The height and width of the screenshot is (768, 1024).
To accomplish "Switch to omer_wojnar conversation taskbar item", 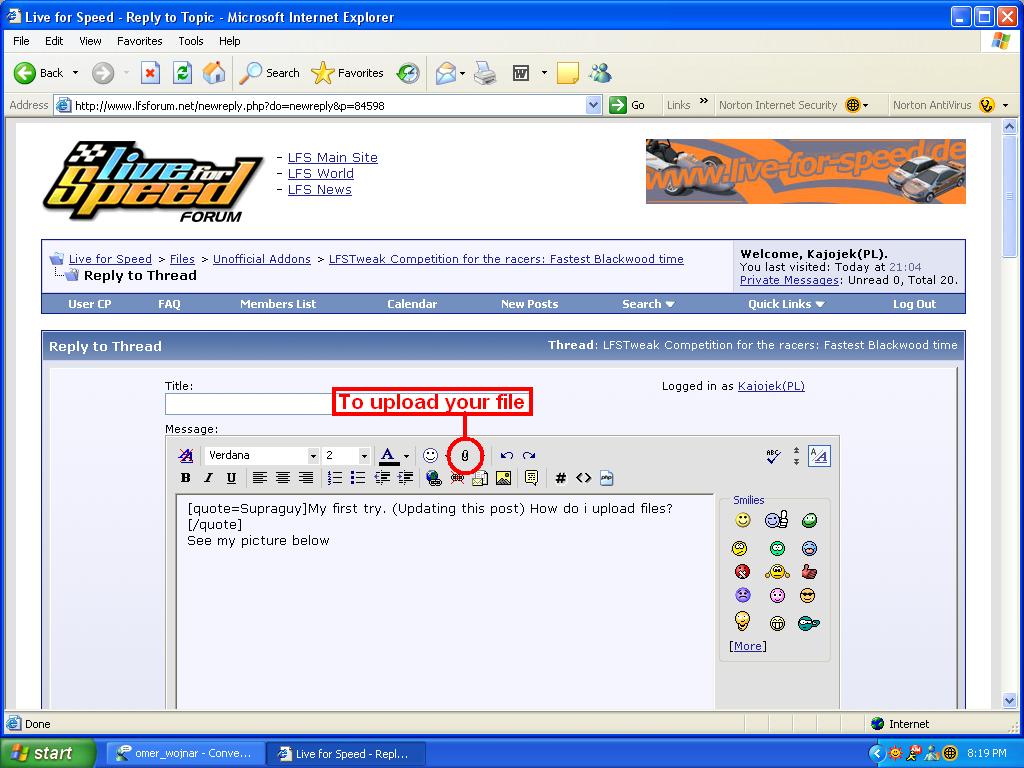I will point(184,753).
